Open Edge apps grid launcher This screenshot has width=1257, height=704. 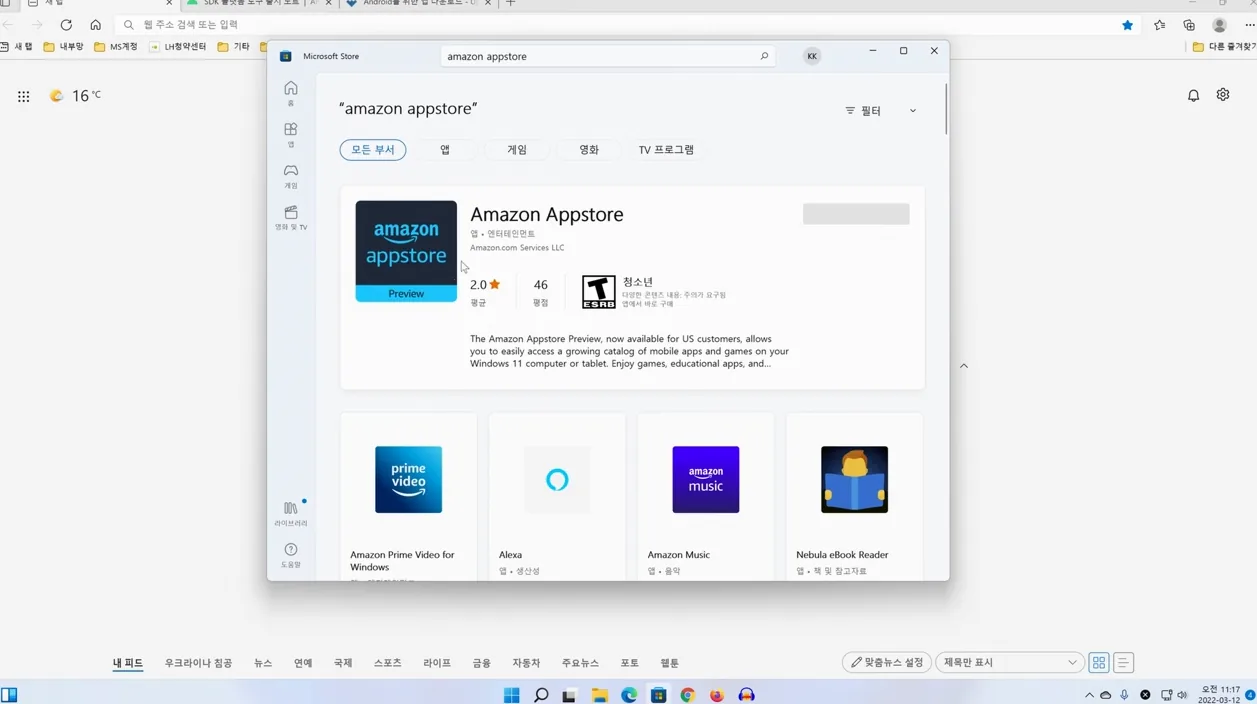(24, 96)
